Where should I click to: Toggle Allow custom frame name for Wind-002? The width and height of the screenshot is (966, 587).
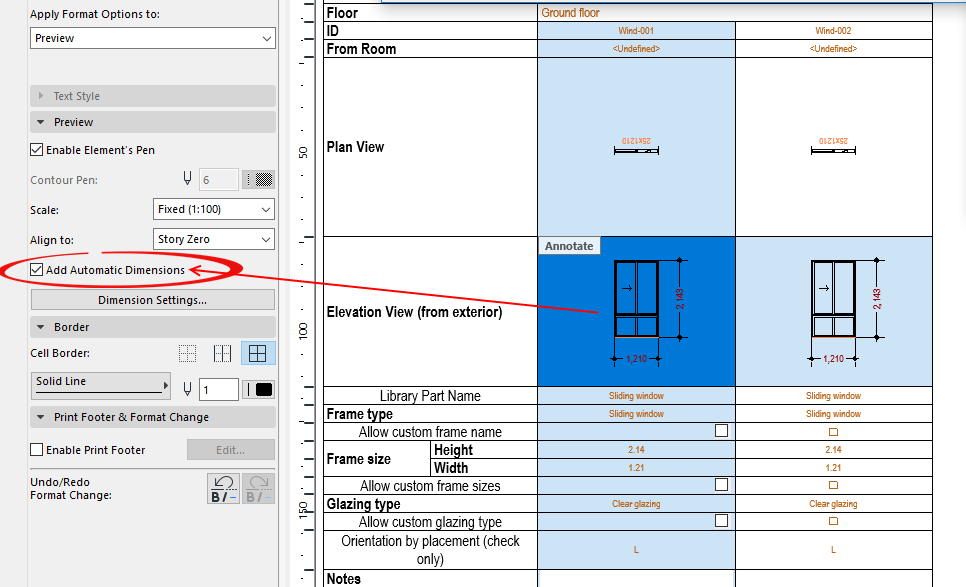pyautogui.click(x=834, y=432)
